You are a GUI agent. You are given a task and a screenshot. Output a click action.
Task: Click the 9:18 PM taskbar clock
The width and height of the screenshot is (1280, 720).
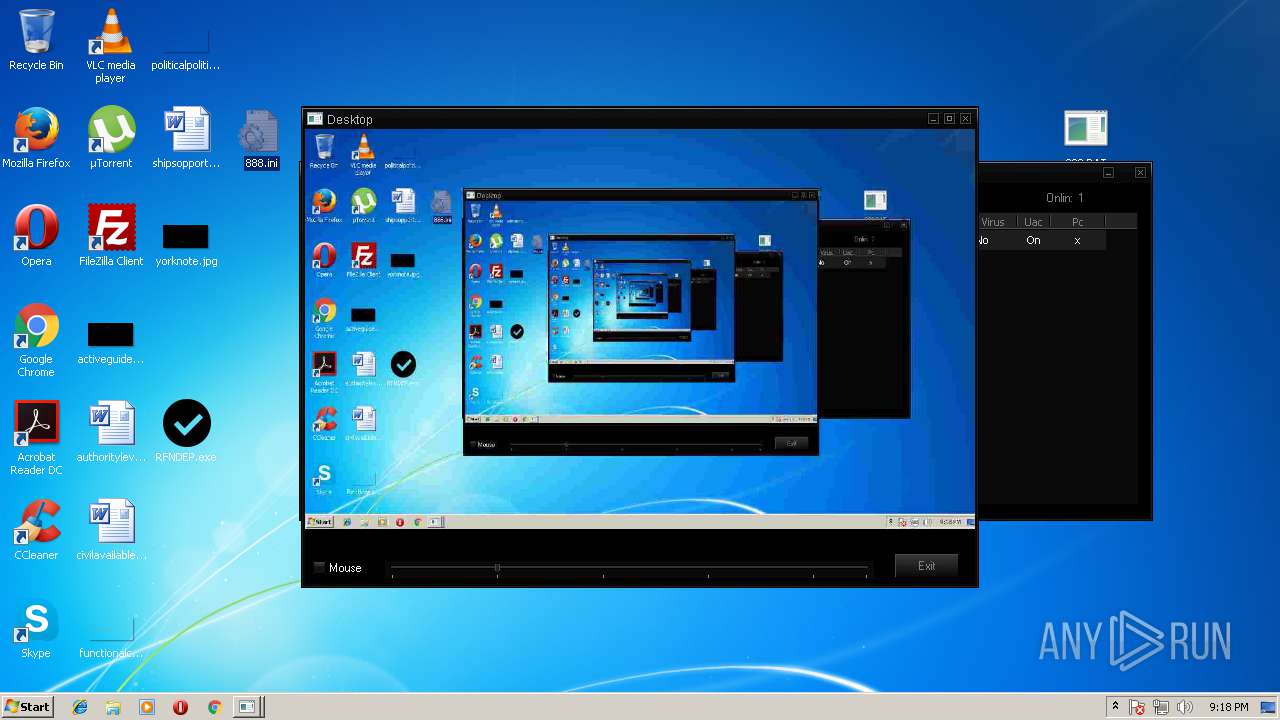(x=1228, y=707)
